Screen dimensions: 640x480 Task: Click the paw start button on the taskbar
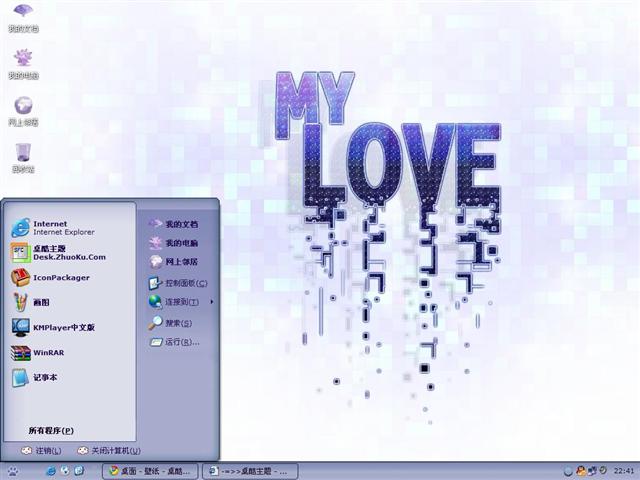13,471
